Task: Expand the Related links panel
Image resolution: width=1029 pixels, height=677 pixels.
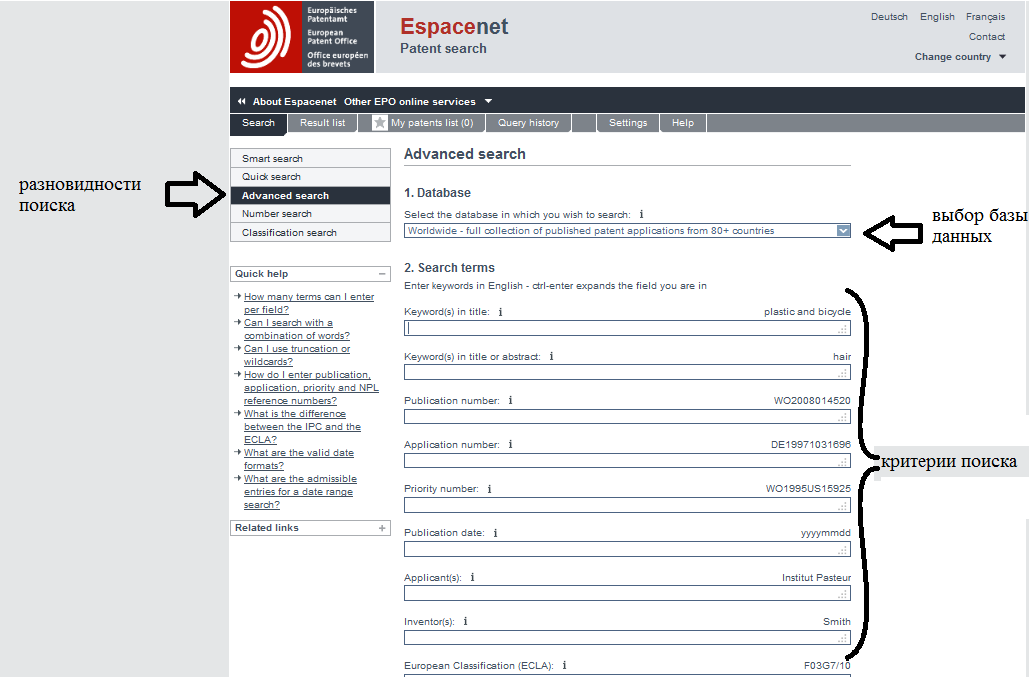Action: (382, 528)
